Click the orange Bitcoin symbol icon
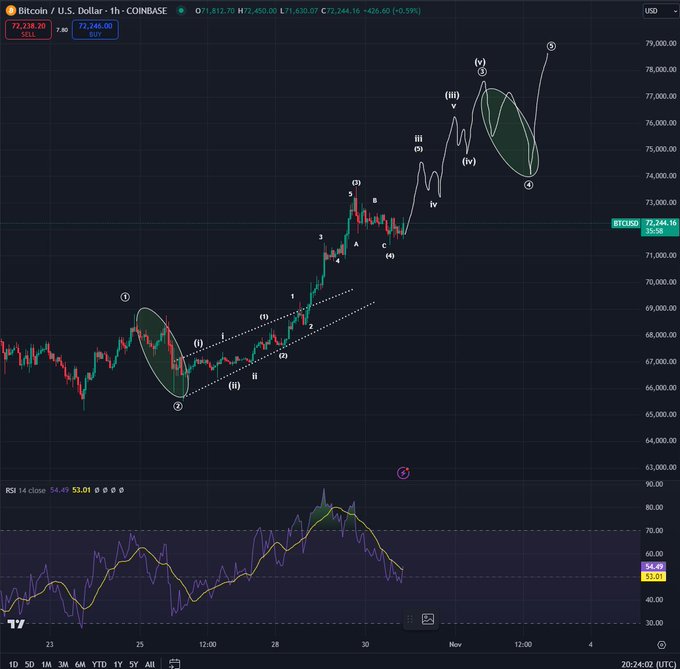The width and height of the screenshot is (680, 669). coord(10,11)
